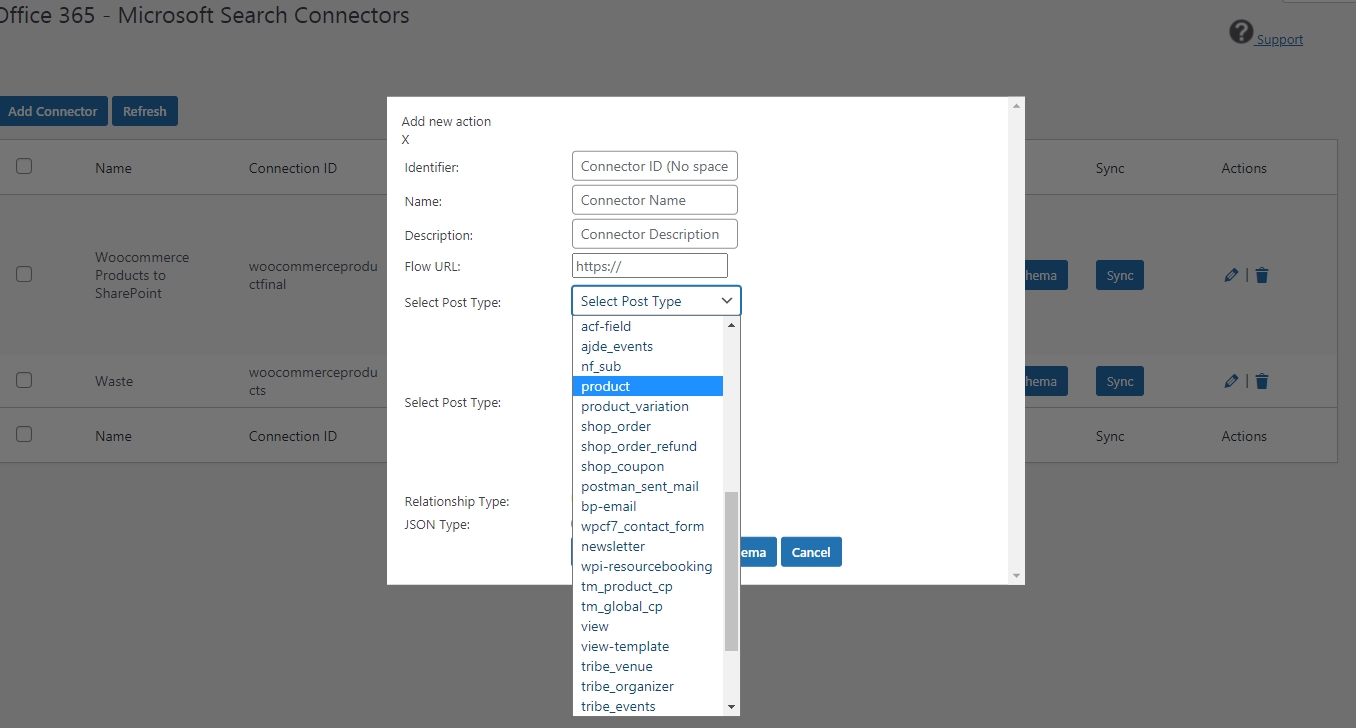
Task: Click the woocommerceproducts connection ID in Waste row
Action: pyautogui.click(x=313, y=381)
